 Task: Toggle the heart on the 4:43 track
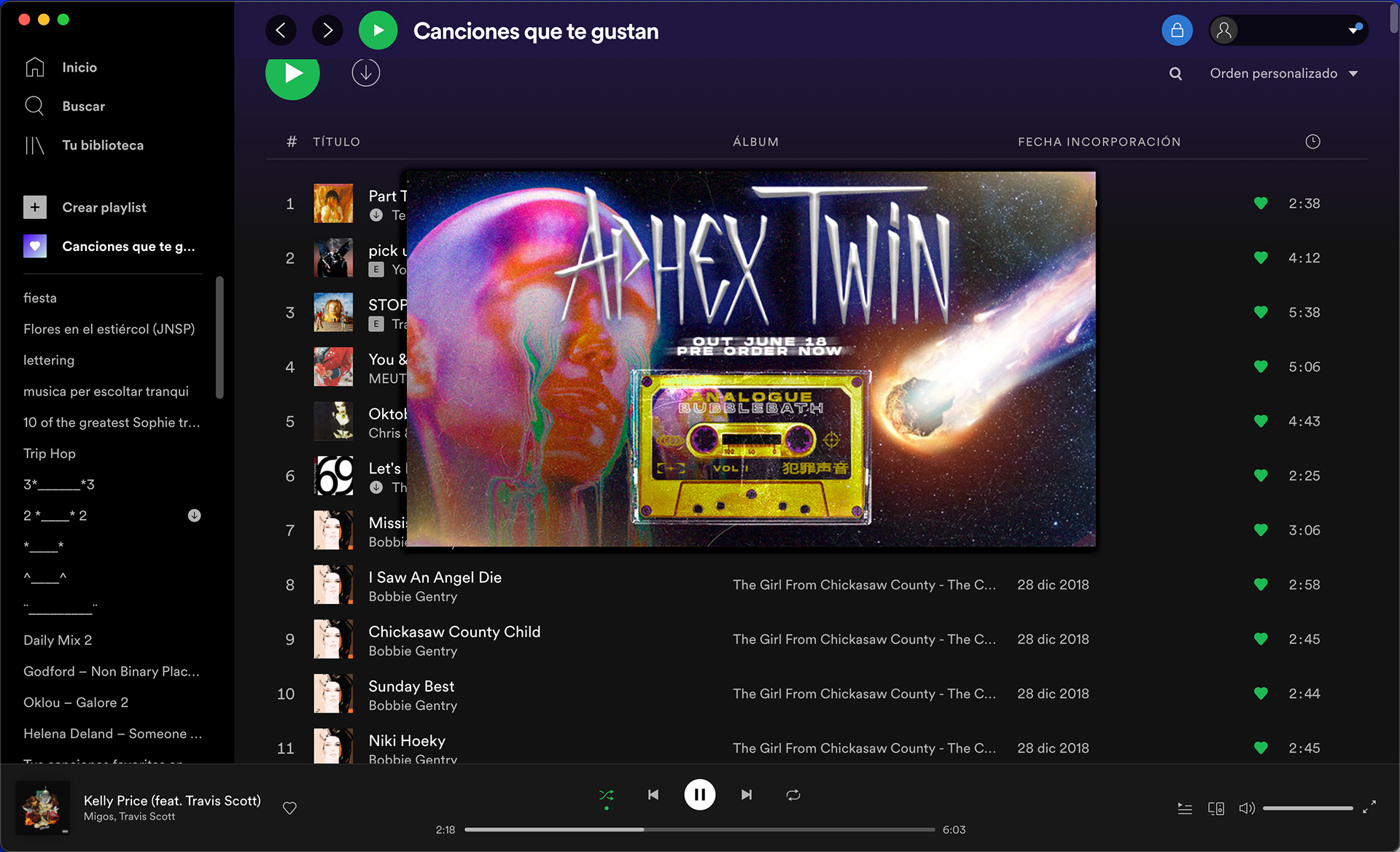[x=1261, y=421]
